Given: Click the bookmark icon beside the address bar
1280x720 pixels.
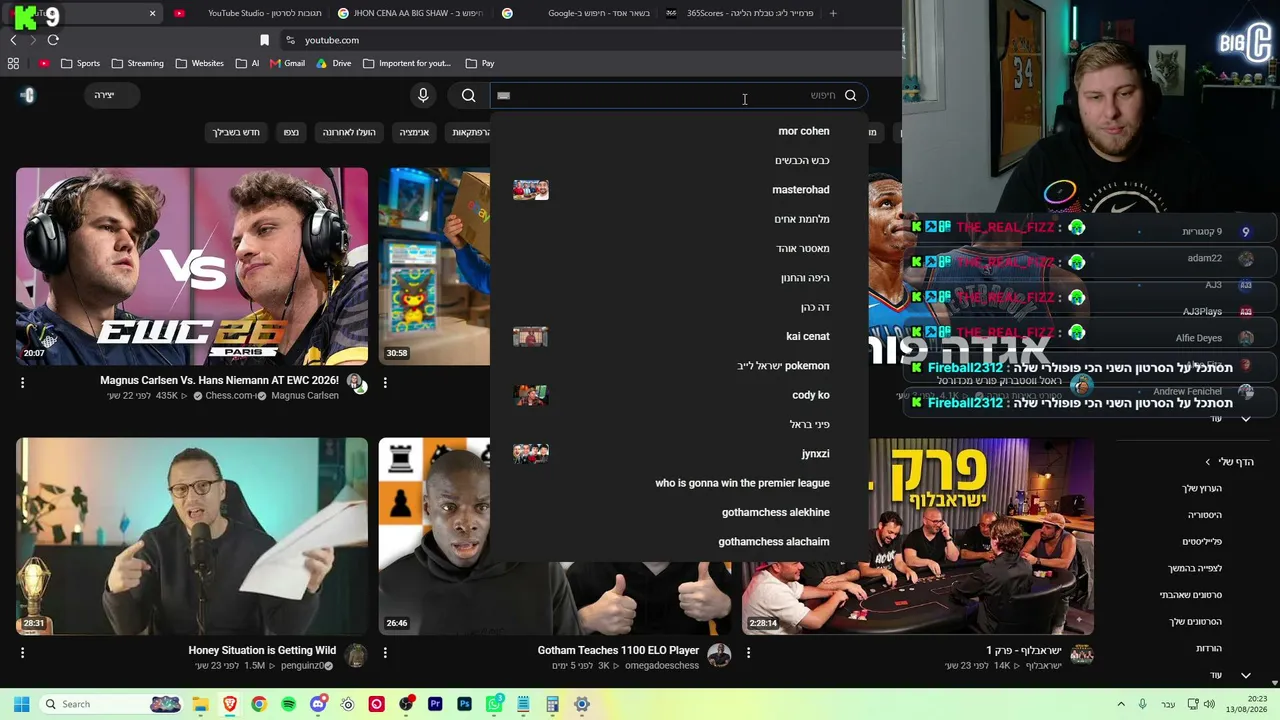Looking at the screenshot, I should pyautogui.click(x=264, y=40).
